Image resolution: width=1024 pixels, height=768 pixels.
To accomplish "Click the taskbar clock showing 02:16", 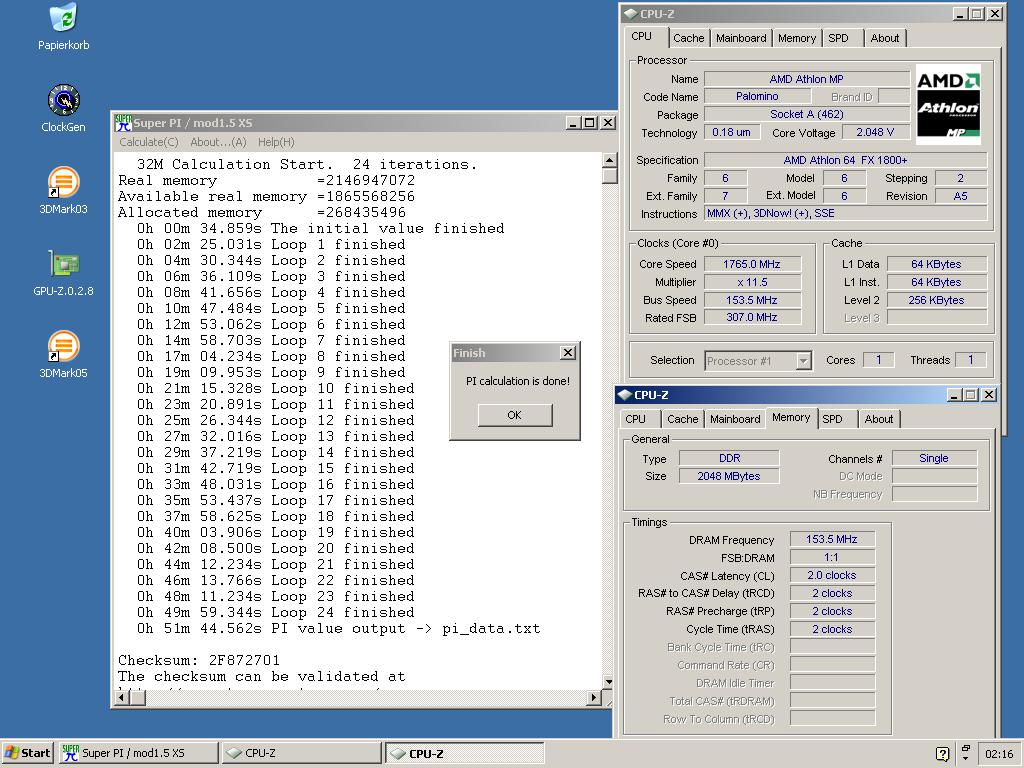I will point(999,754).
